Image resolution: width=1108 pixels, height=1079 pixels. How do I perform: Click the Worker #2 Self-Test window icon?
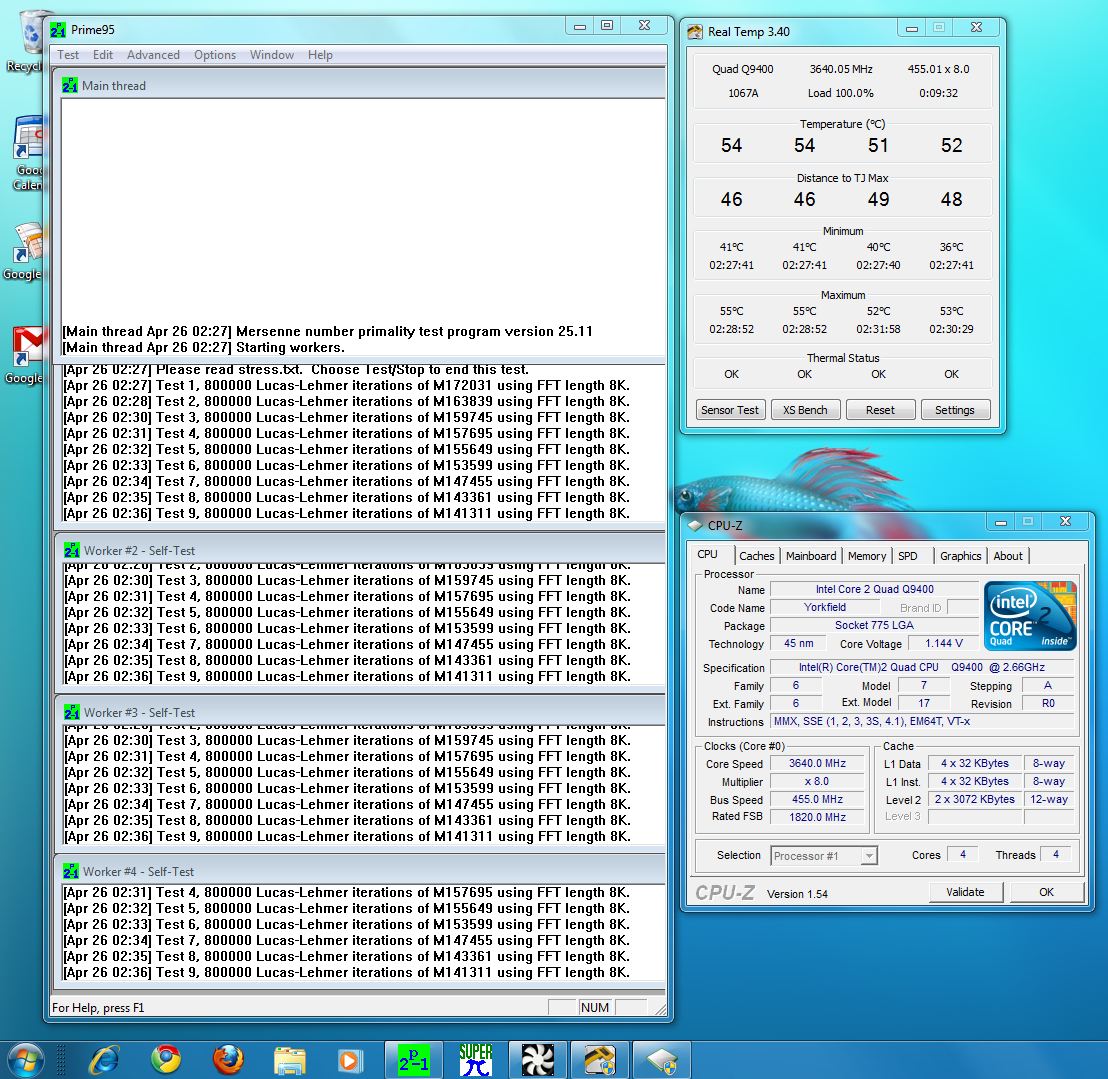coord(71,550)
